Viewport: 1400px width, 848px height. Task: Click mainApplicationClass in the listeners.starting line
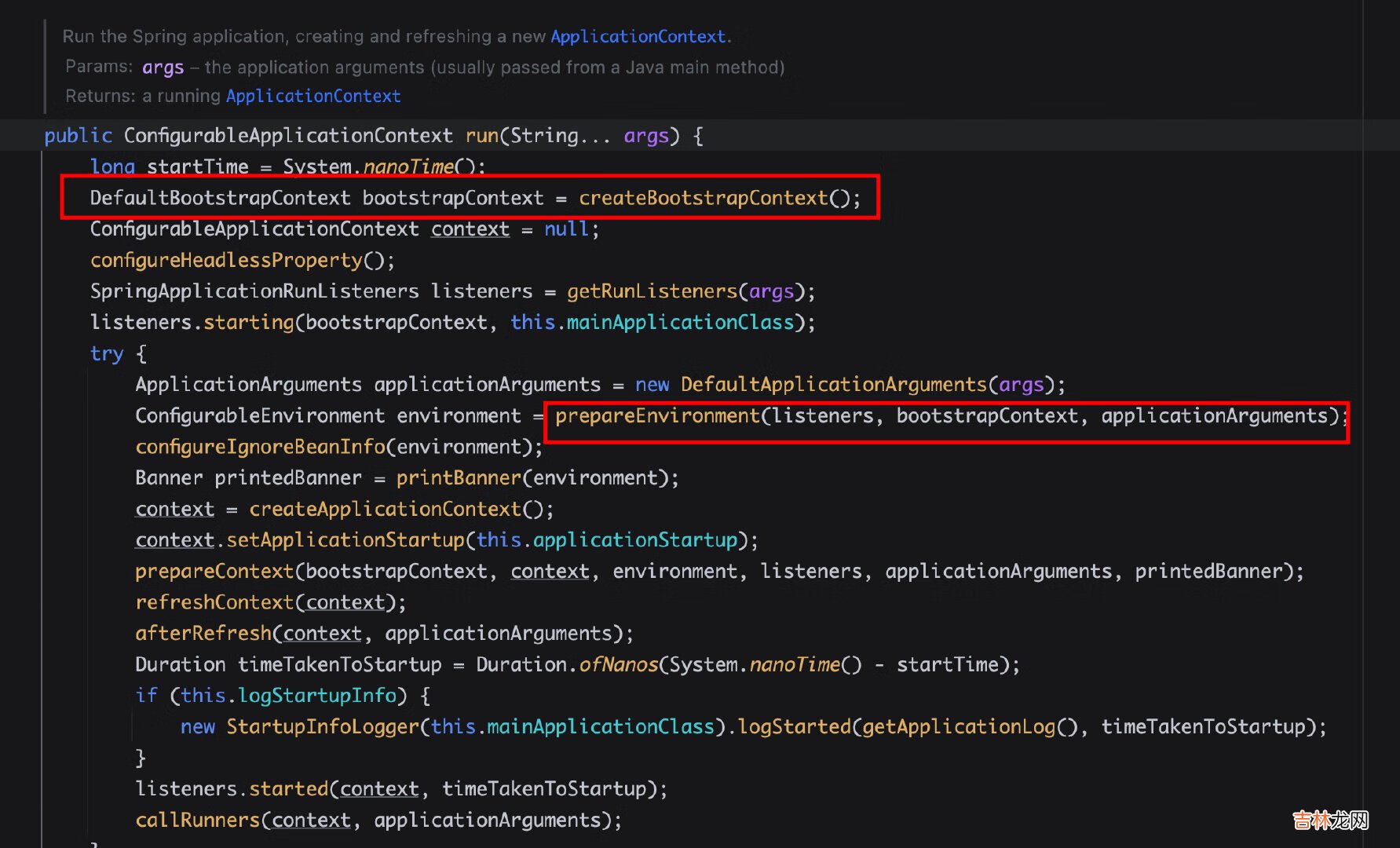pos(680,323)
